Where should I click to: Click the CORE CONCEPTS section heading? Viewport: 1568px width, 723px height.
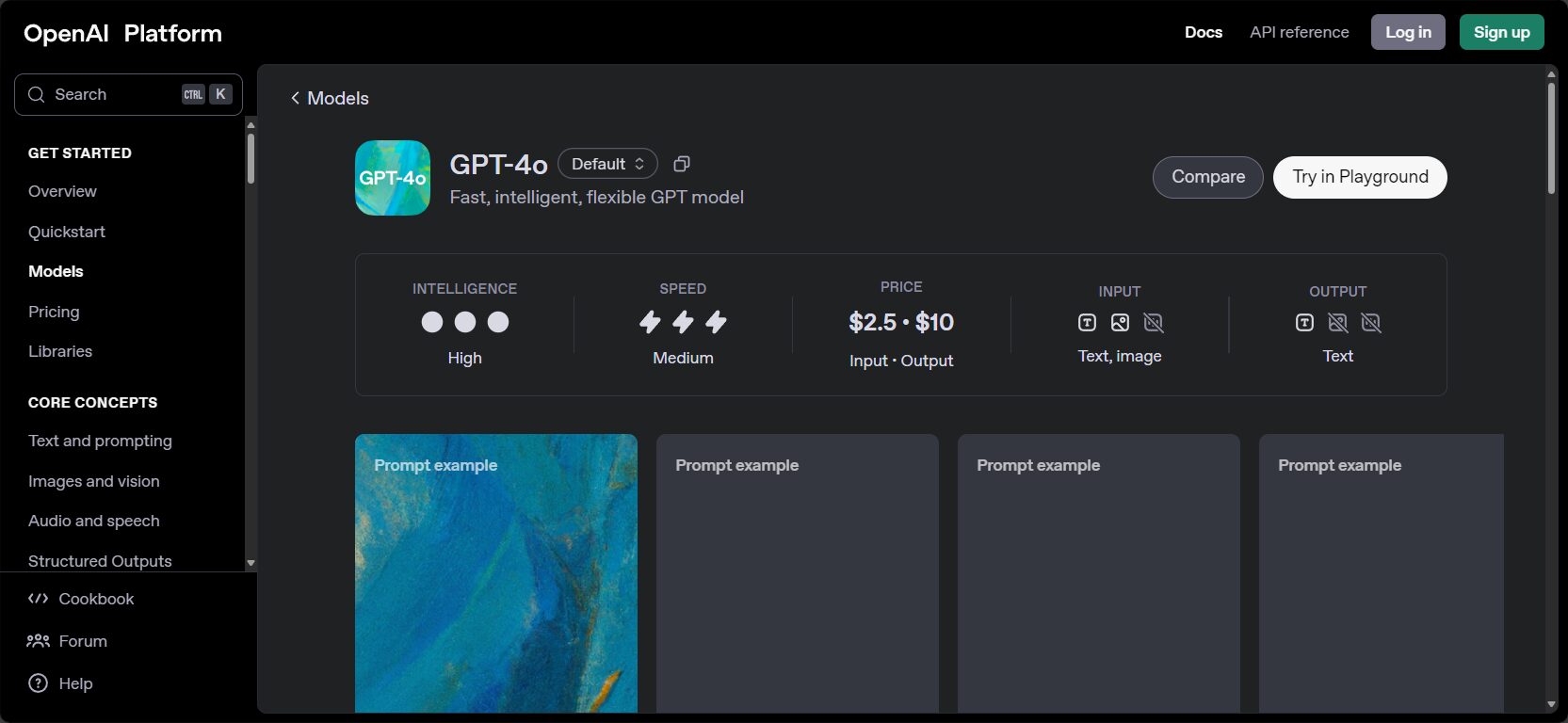tap(92, 402)
